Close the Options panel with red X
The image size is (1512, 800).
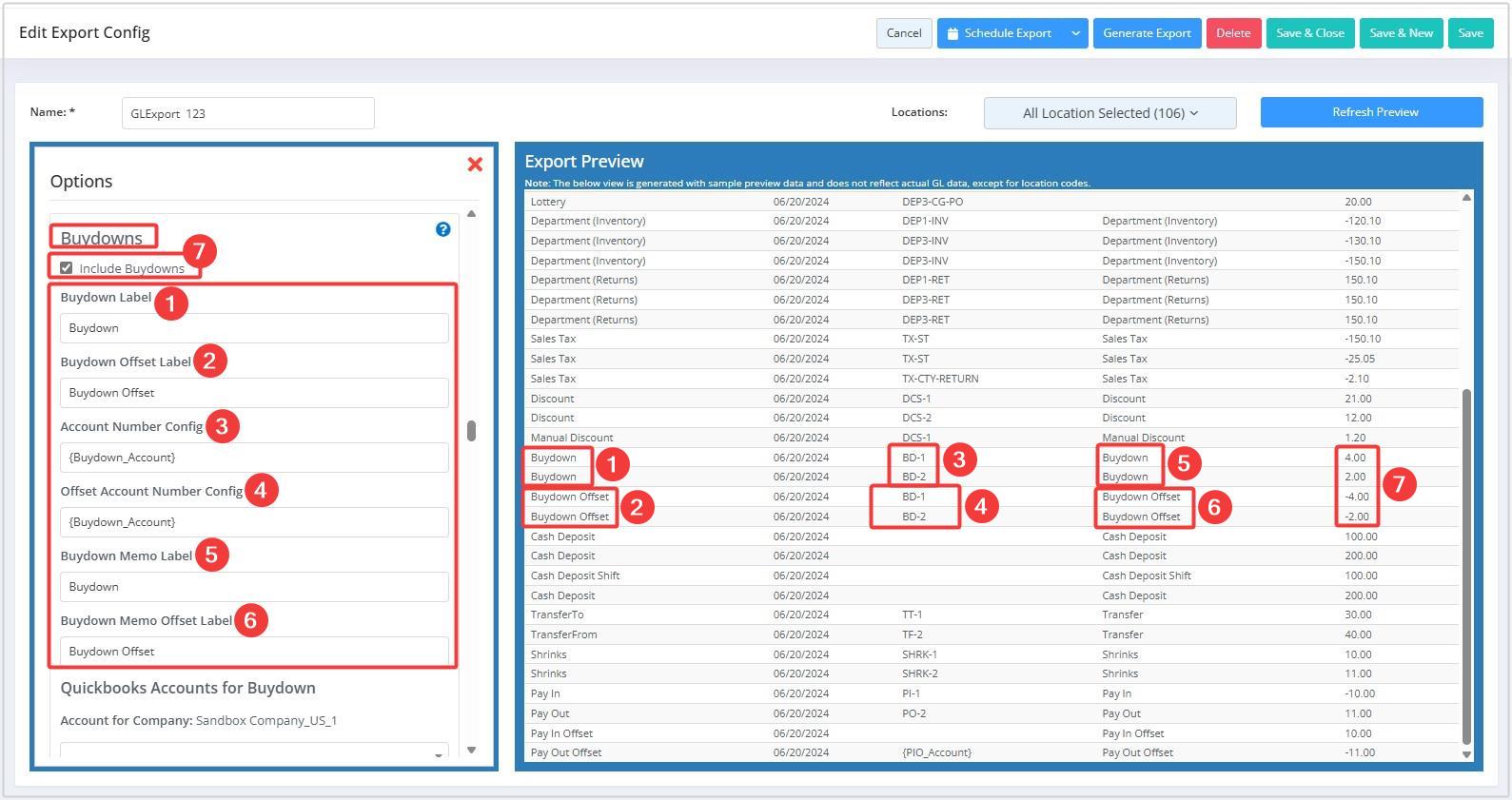coord(475,165)
